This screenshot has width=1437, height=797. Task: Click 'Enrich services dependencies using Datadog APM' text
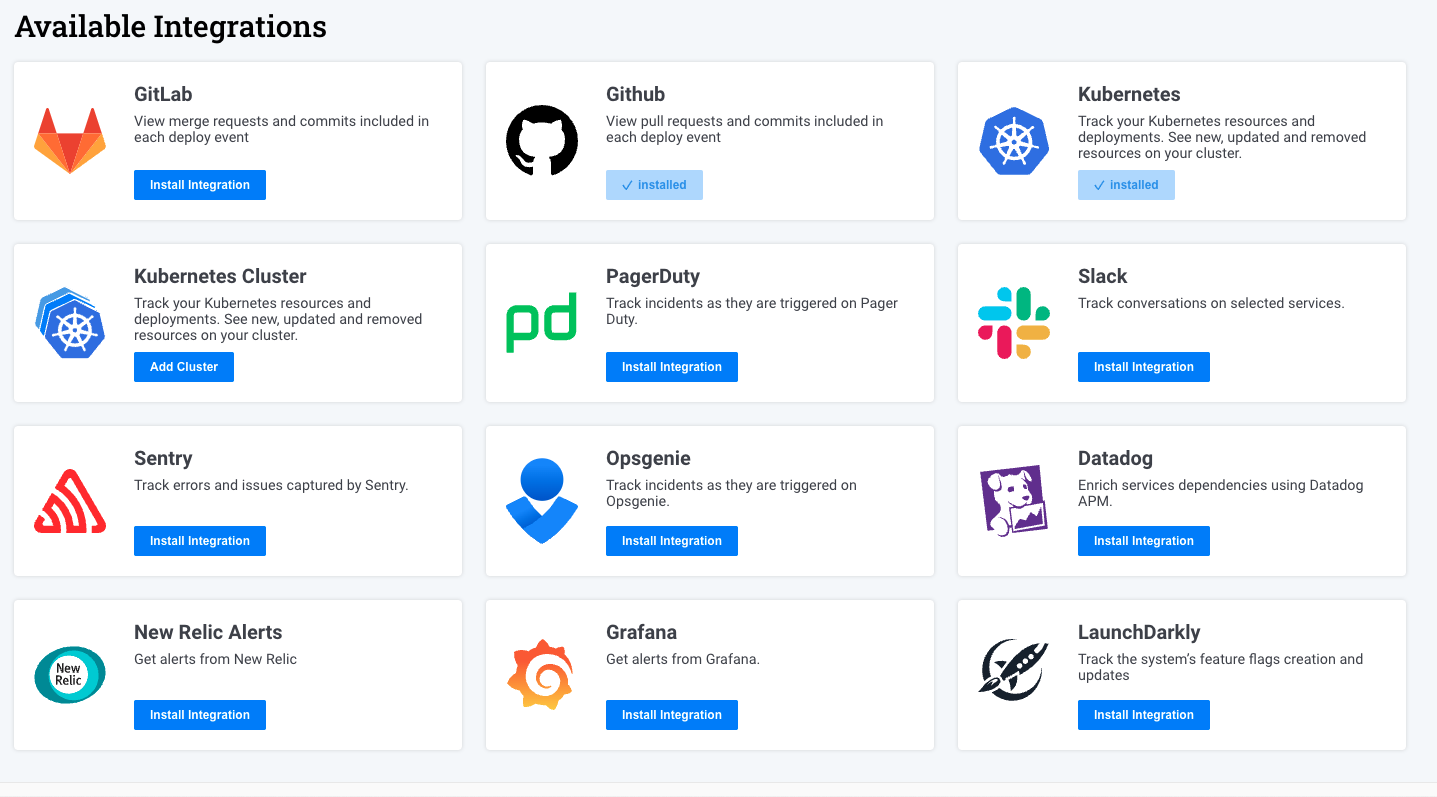click(x=1220, y=493)
